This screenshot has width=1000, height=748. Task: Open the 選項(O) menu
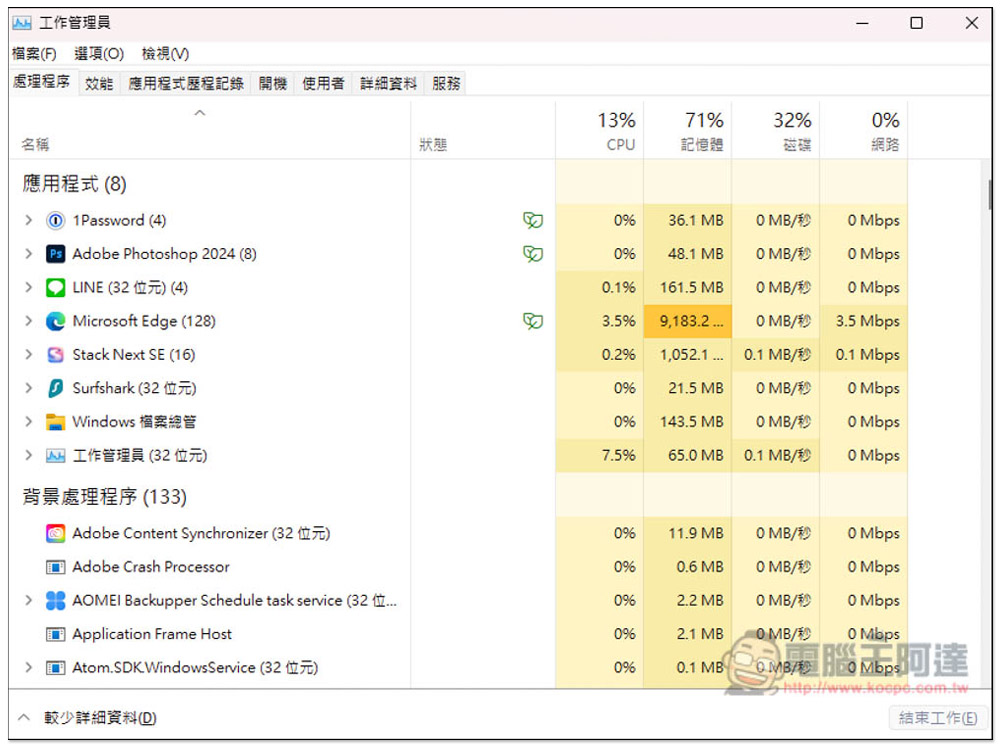pos(99,54)
